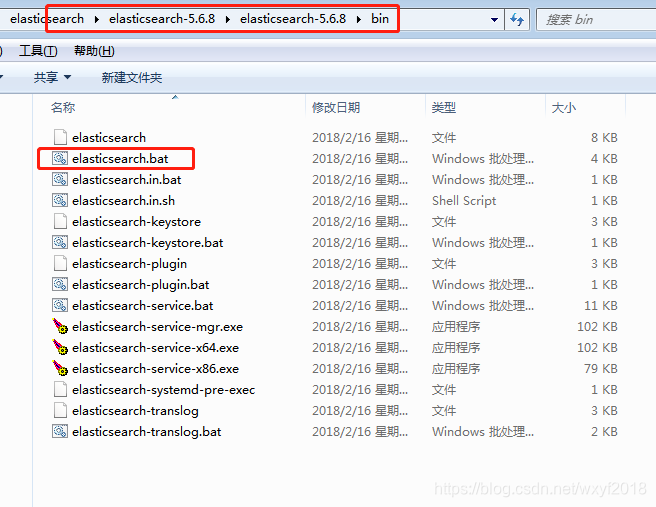This screenshot has width=656, height=507.
Task: Click the 文件 type of elasticsearch-systemd-pre-exec
Action: [x=444, y=389]
